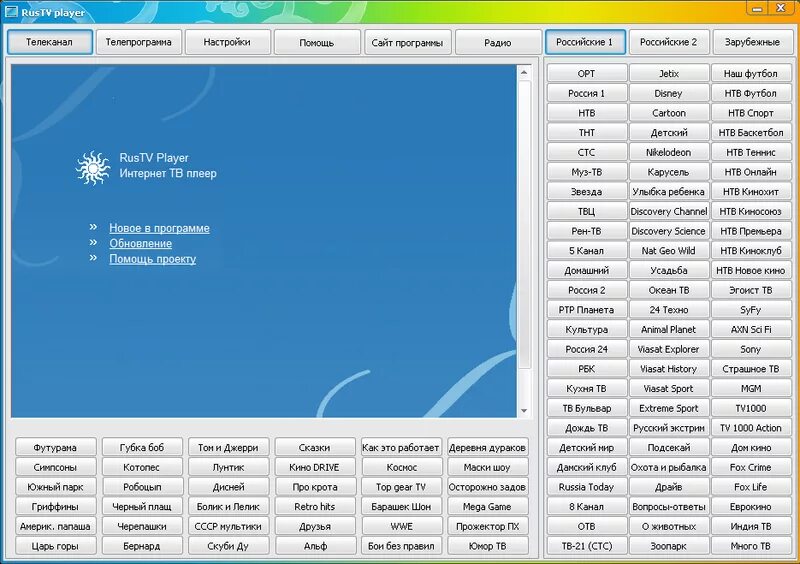Select the СТС channel
The image size is (800, 564).
(586, 152)
